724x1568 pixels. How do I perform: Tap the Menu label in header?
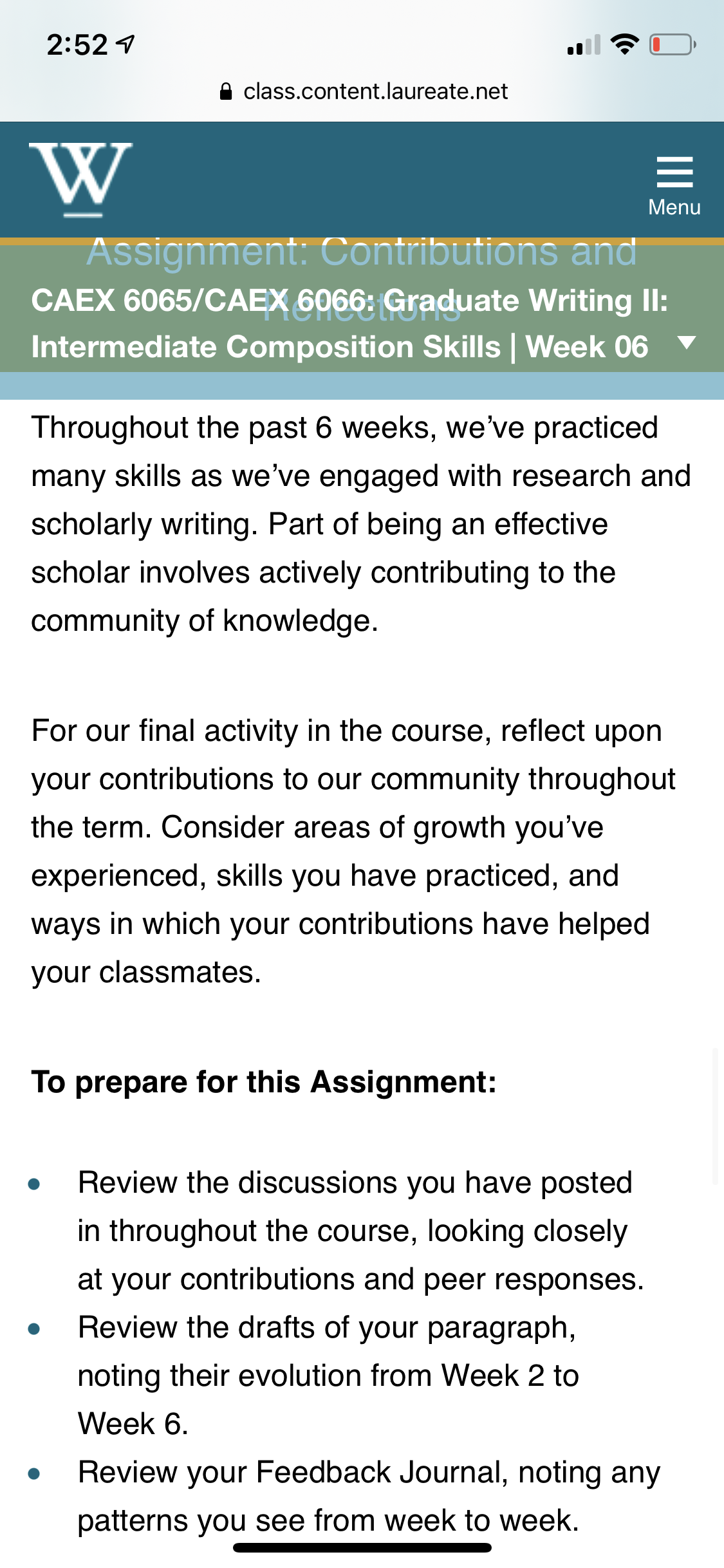click(674, 207)
